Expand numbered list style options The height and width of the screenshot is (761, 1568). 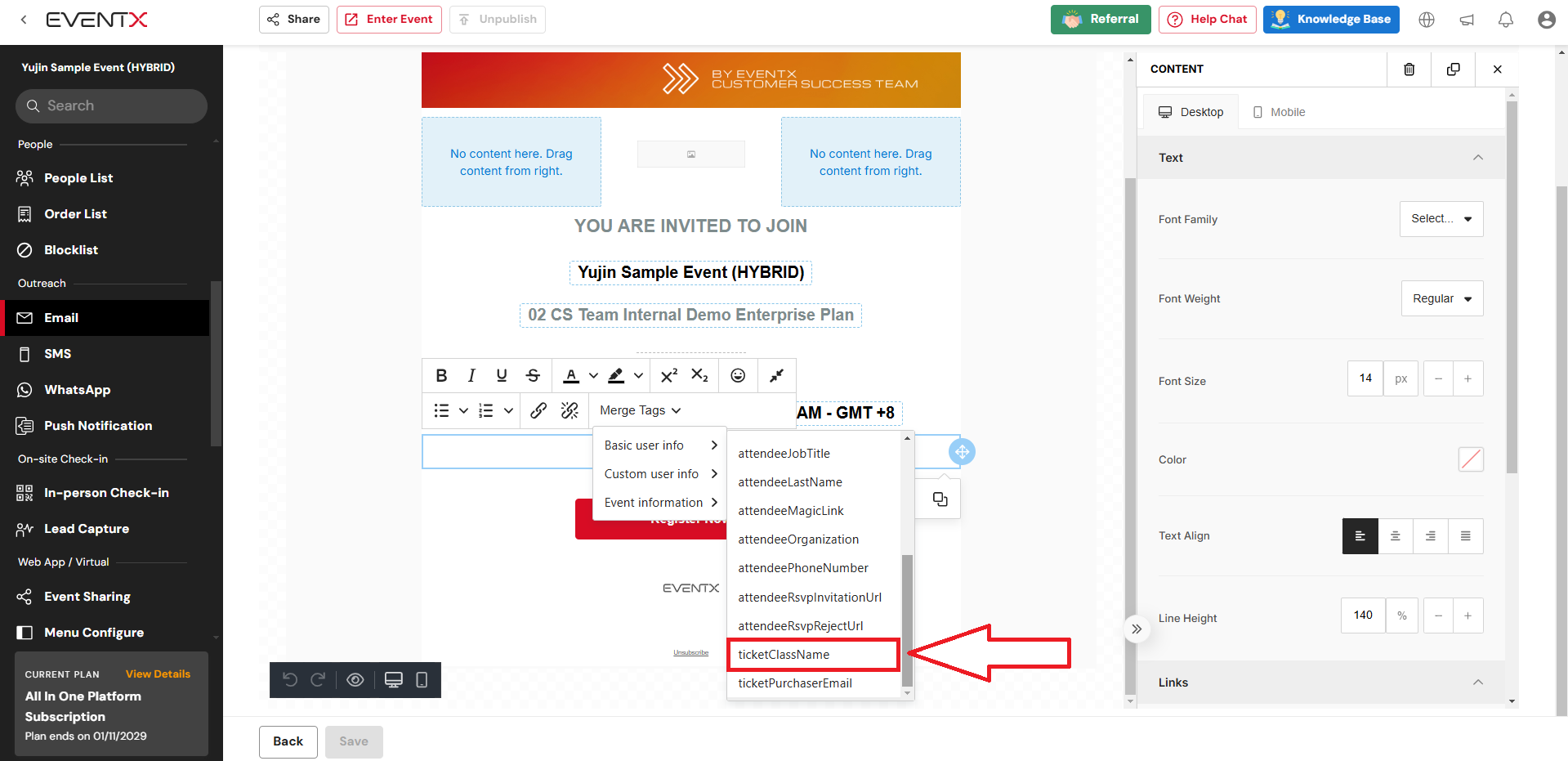coord(508,410)
